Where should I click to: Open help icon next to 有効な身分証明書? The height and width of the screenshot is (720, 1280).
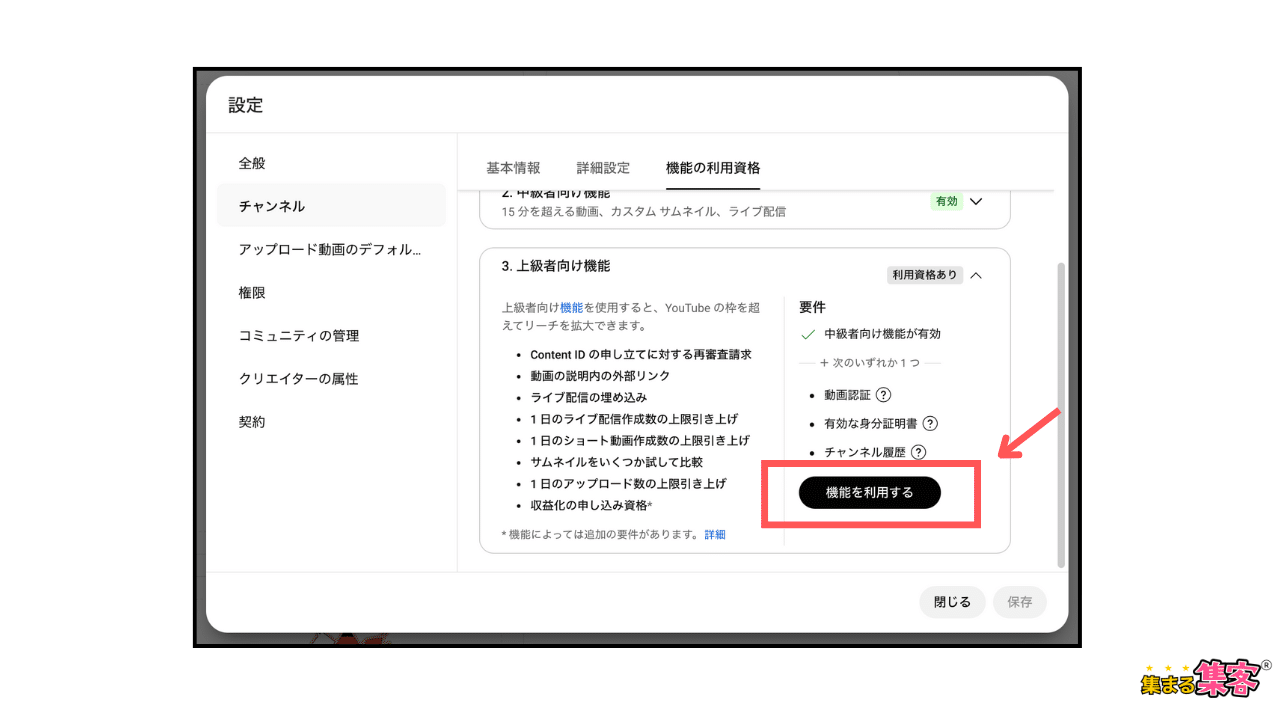point(930,424)
